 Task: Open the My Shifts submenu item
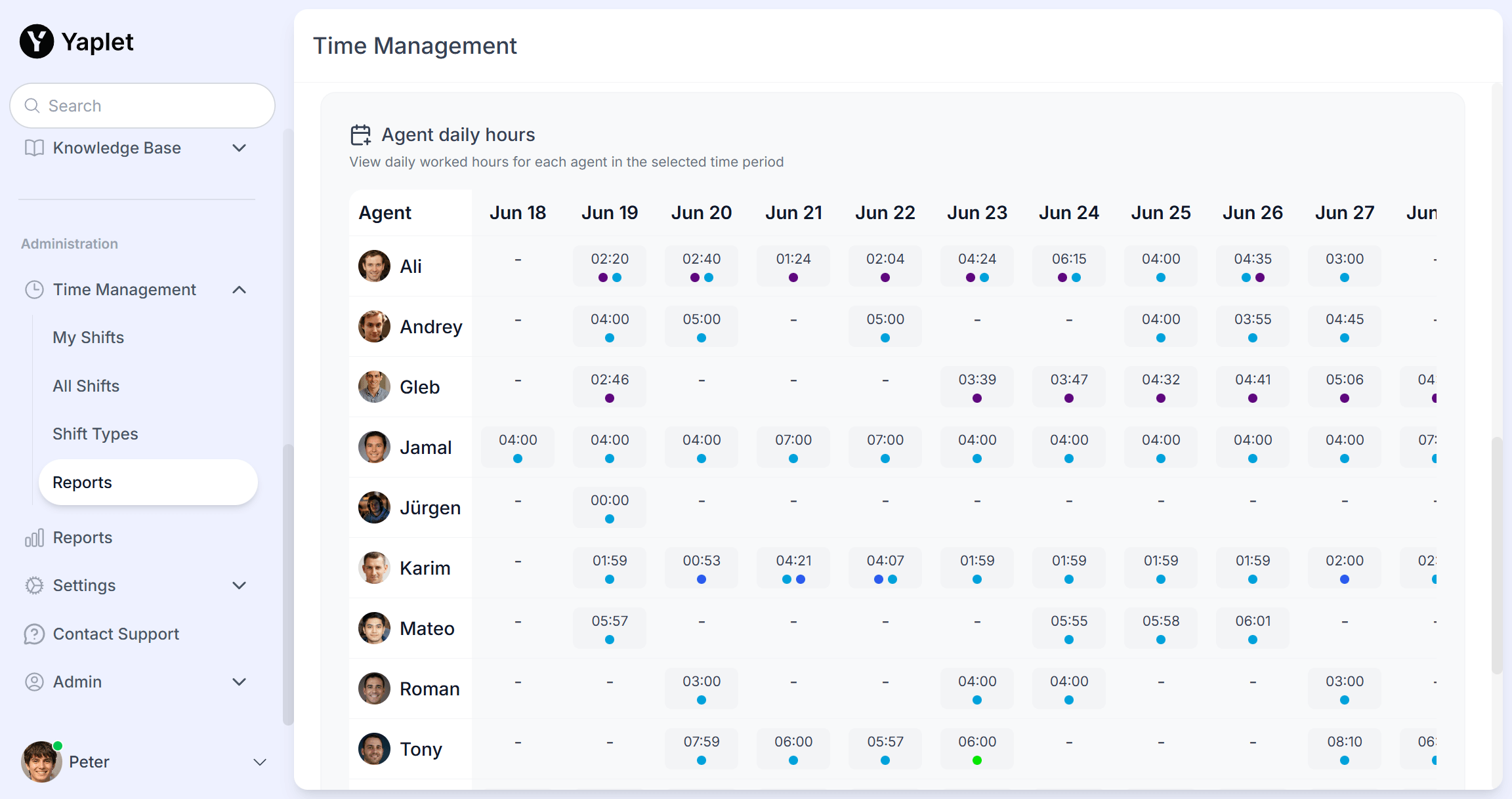(89, 337)
